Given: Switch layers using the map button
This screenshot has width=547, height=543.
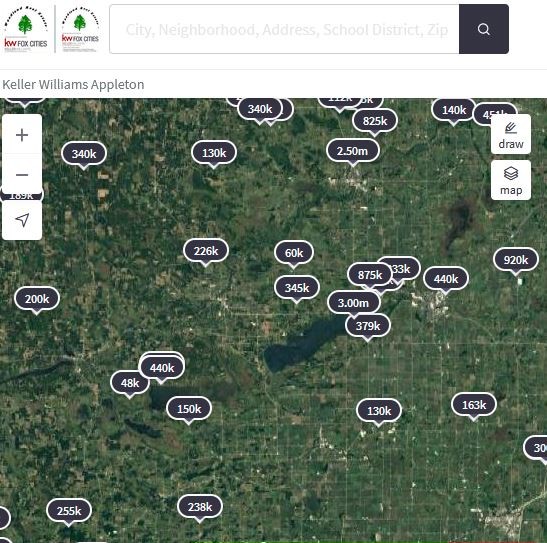Looking at the screenshot, I should pos(511,180).
